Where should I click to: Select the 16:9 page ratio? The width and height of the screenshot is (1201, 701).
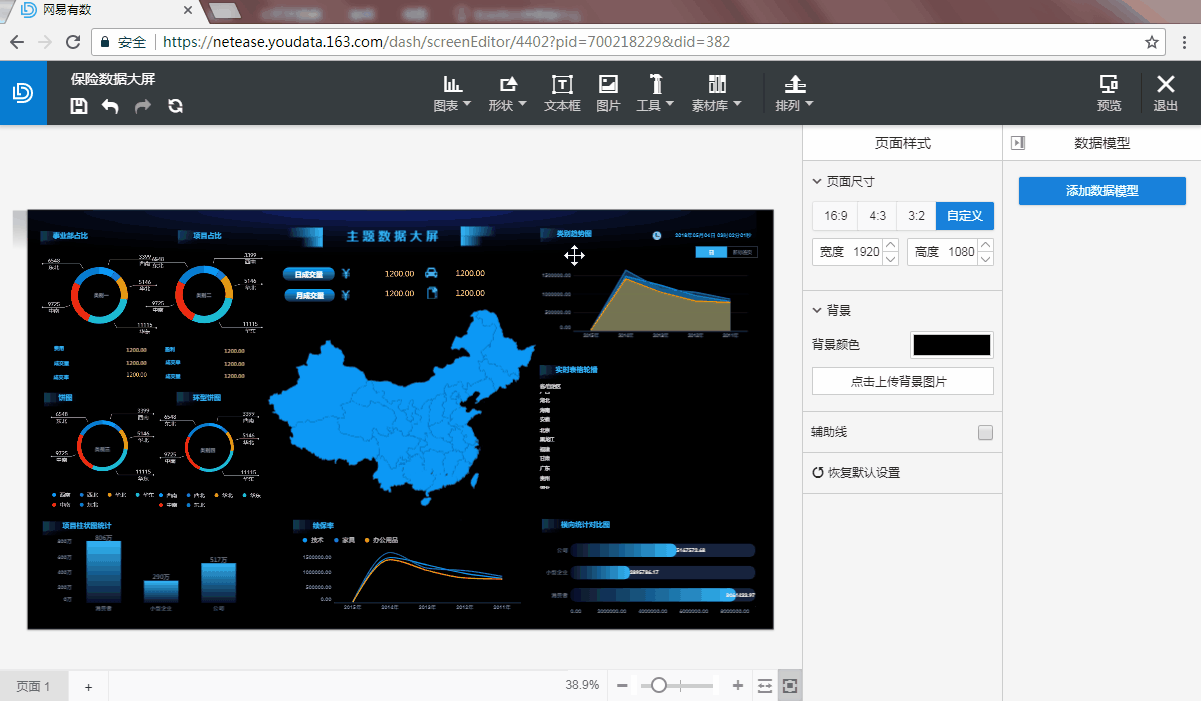pyautogui.click(x=835, y=216)
